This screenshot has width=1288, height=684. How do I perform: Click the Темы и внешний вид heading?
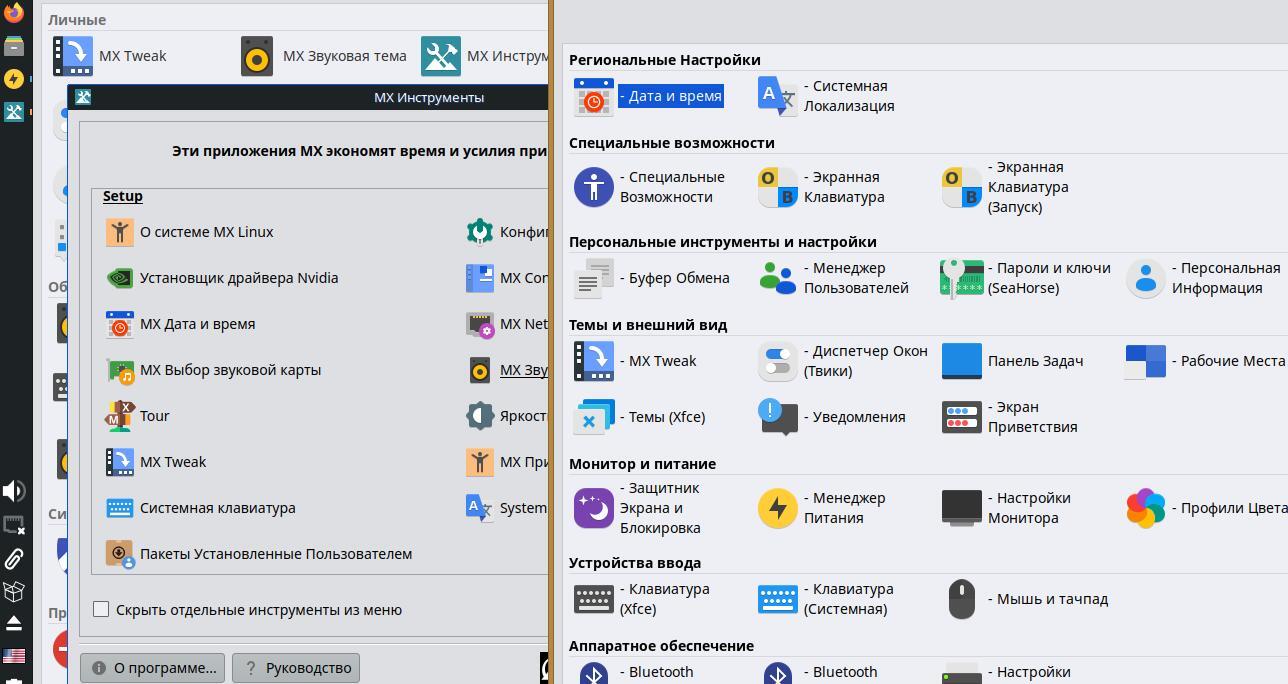coord(648,325)
